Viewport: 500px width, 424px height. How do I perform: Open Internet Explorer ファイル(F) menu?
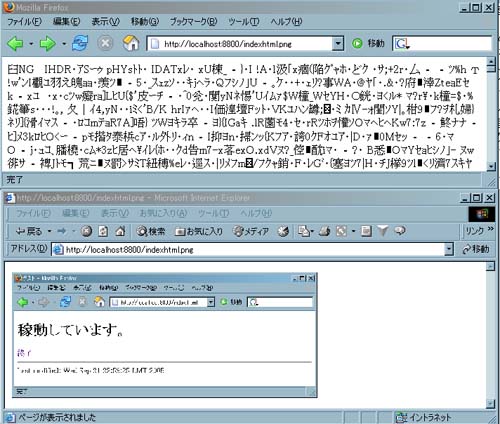point(33,213)
